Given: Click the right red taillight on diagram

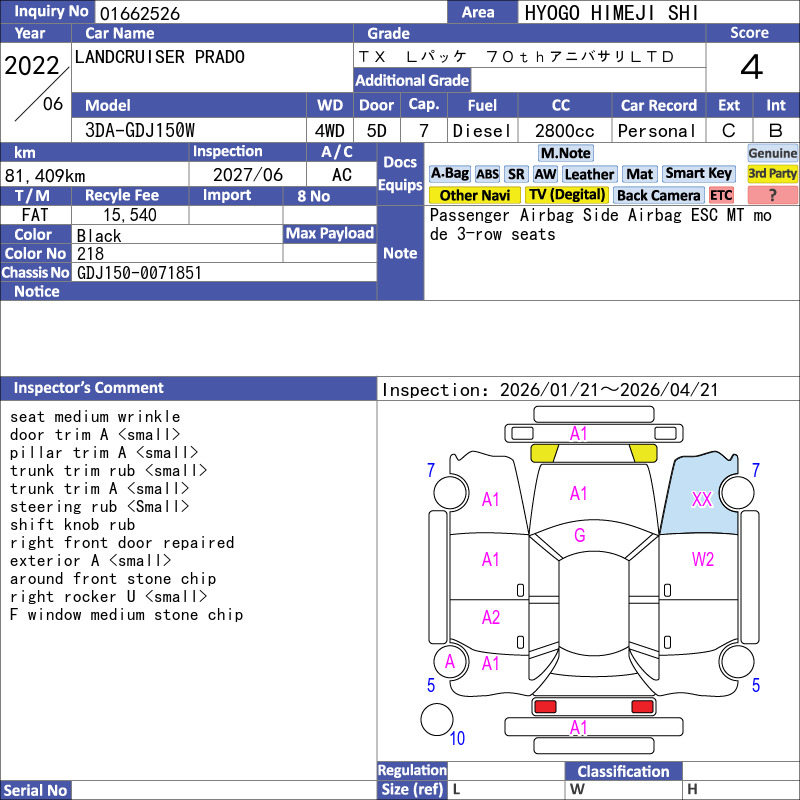Looking at the screenshot, I should click(x=642, y=707).
